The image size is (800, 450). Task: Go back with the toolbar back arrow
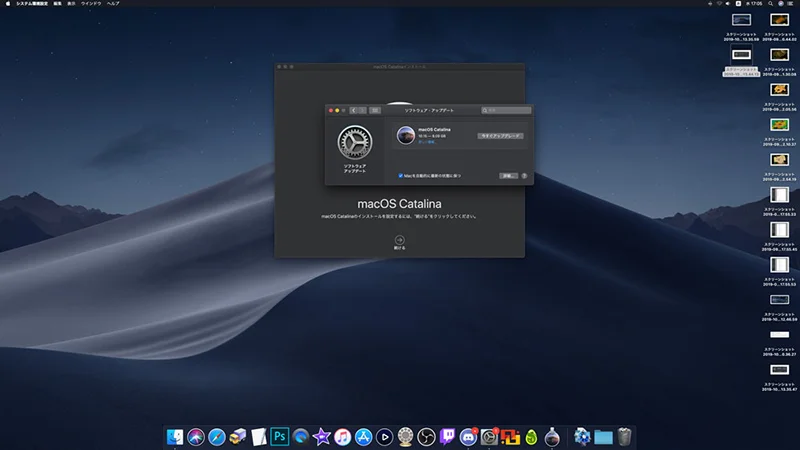pyautogui.click(x=353, y=110)
